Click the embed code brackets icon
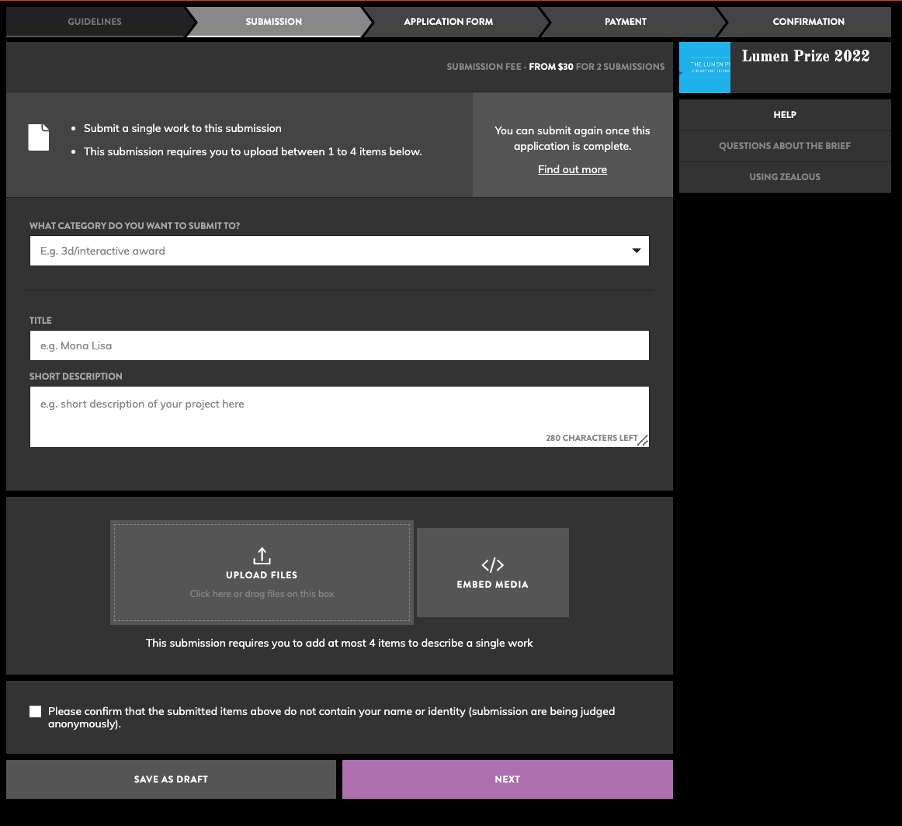Viewport: 902px width, 826px height. (x=492, y=565)
